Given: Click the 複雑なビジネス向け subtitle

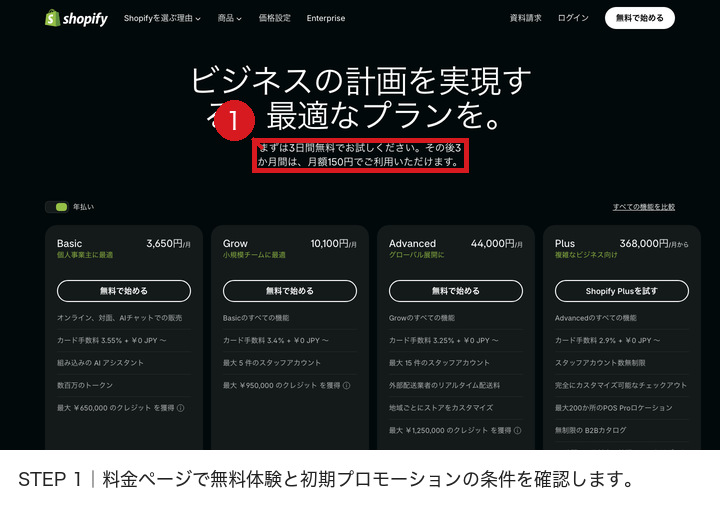Looking at the screenshot, I should pyautogui.click(x=586, y=255).
